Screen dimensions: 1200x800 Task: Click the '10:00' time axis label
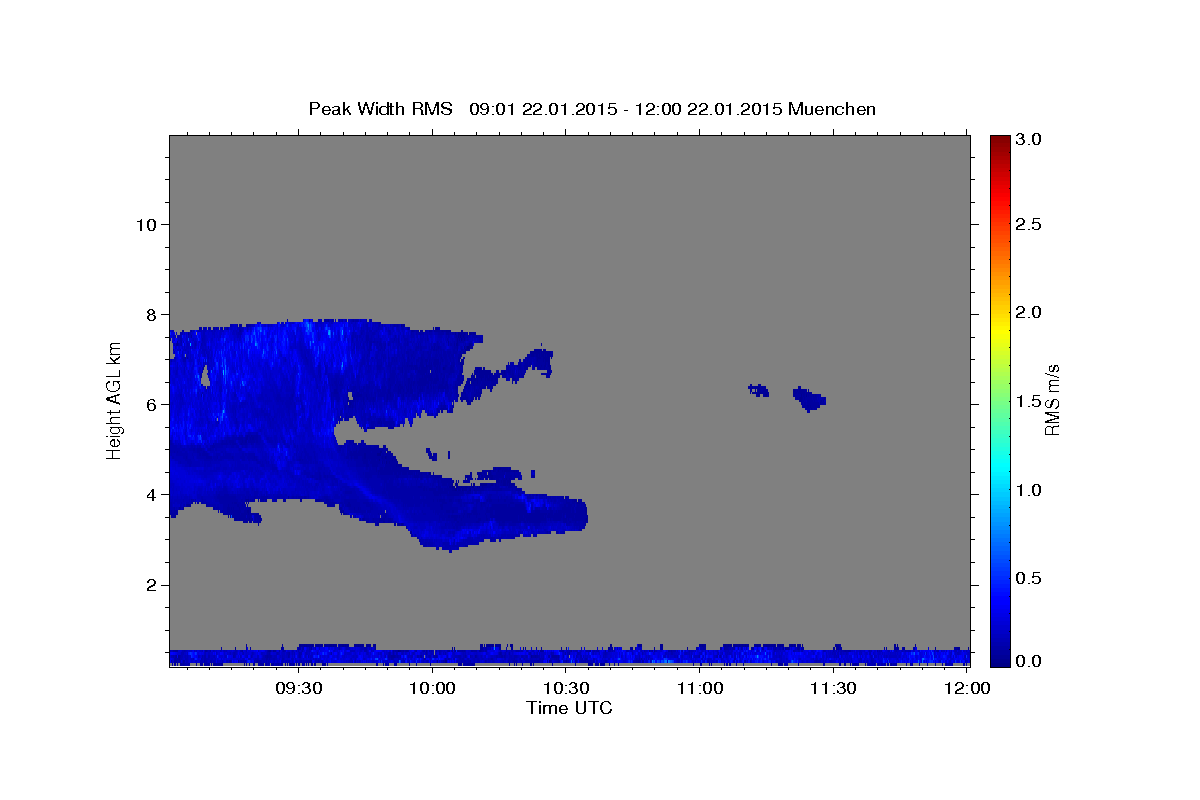432,688
